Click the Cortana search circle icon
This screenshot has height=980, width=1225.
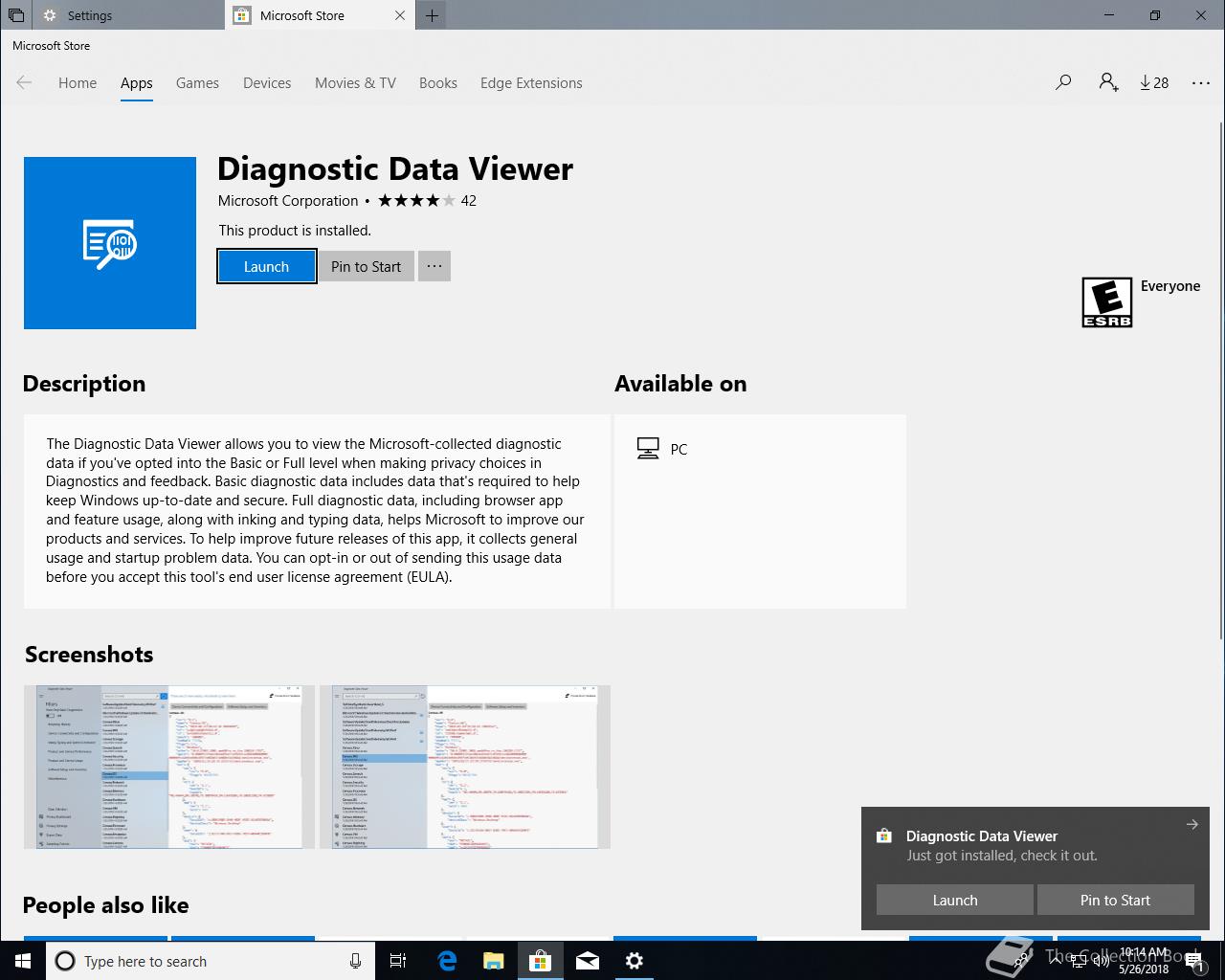pos(65,961)
